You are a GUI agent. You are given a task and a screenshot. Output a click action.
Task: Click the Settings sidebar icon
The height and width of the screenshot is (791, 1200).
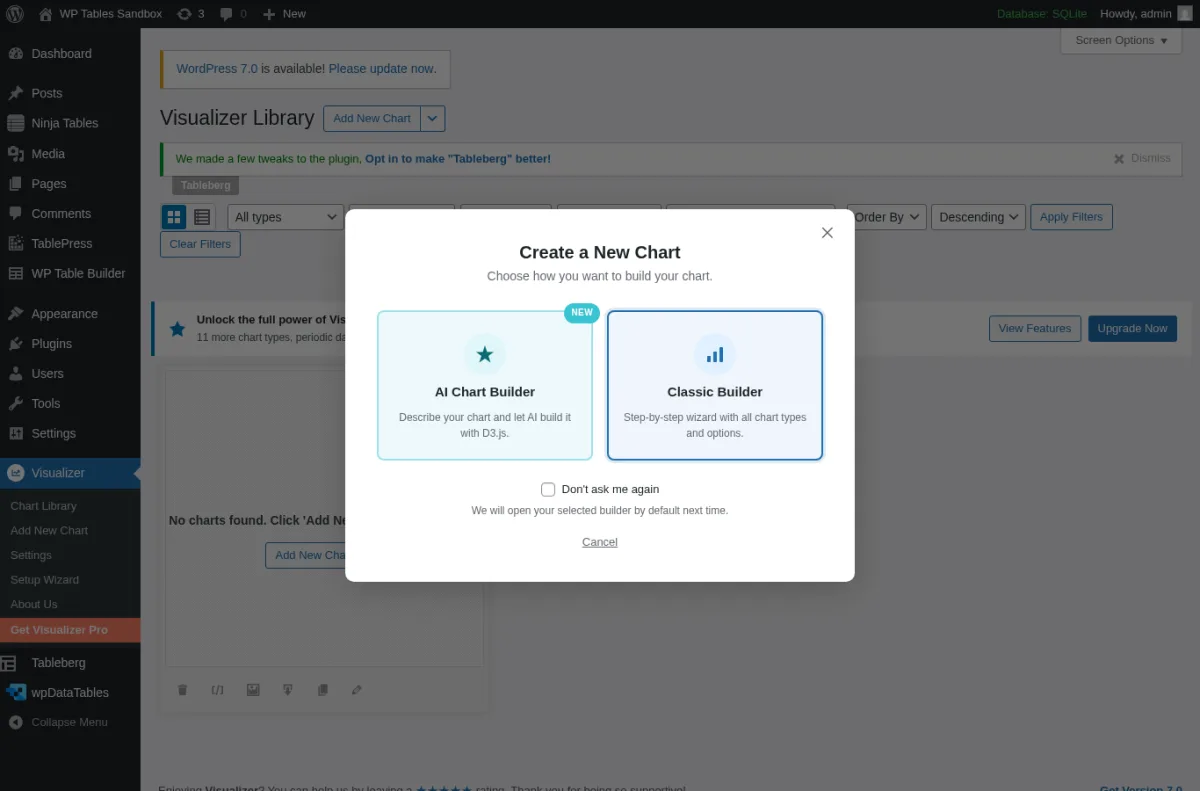coord(16,434)
